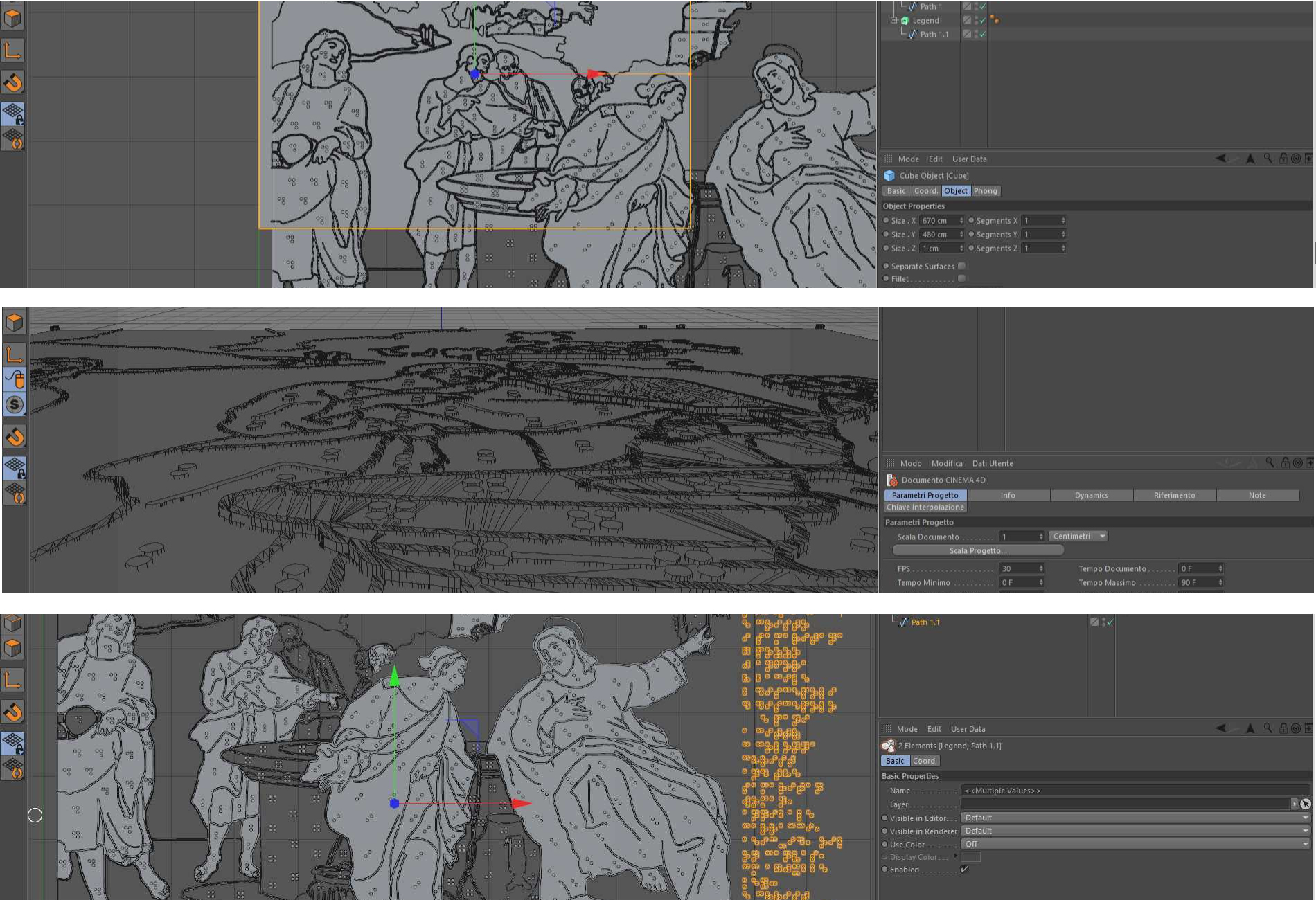Click the Info tab button
This screenshot has width=1316, height=900.
1008,495
